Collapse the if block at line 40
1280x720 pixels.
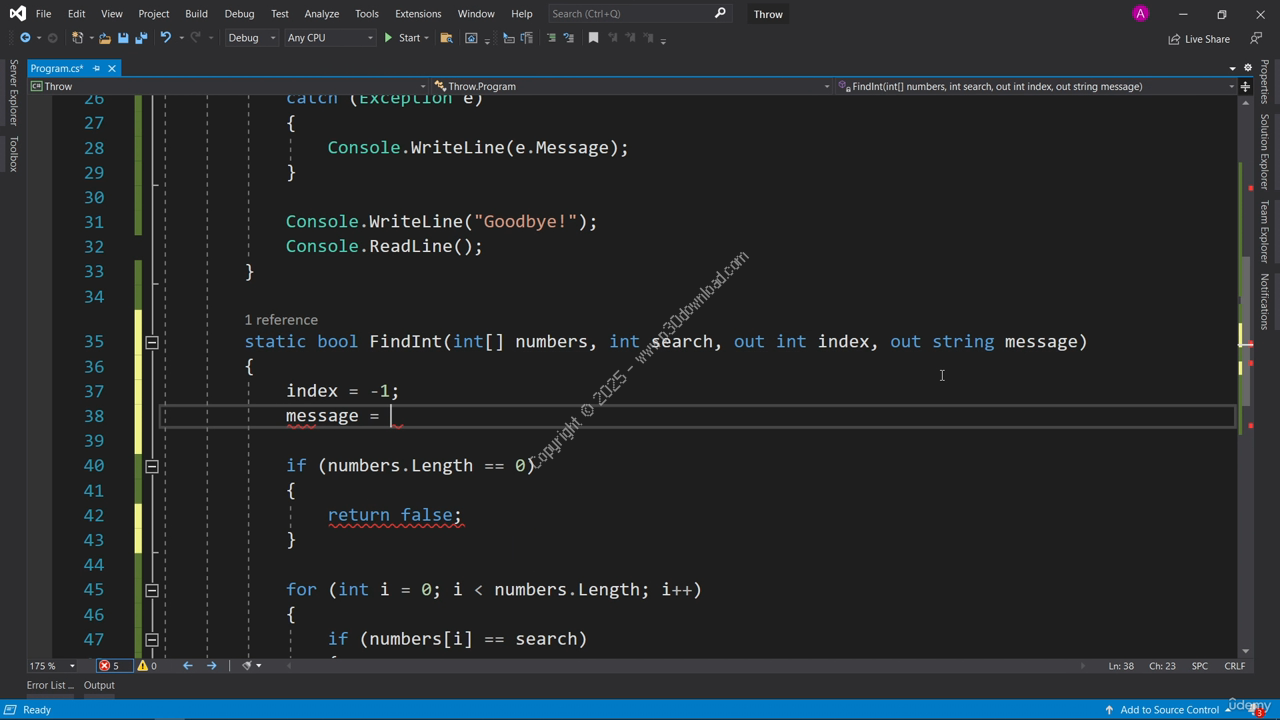click(152, 466)
